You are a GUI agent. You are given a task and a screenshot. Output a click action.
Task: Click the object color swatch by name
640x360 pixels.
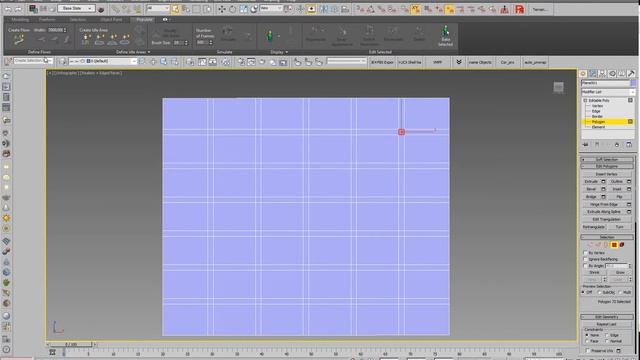633,83
